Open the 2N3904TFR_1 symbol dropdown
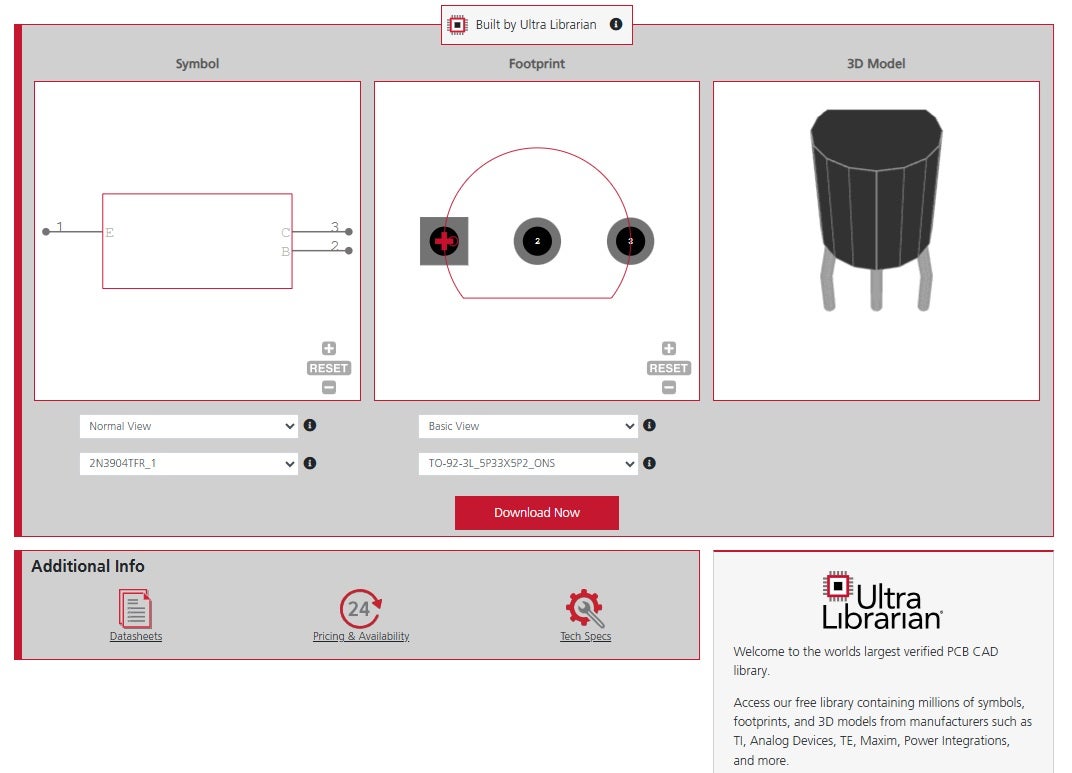 point(189,463)
